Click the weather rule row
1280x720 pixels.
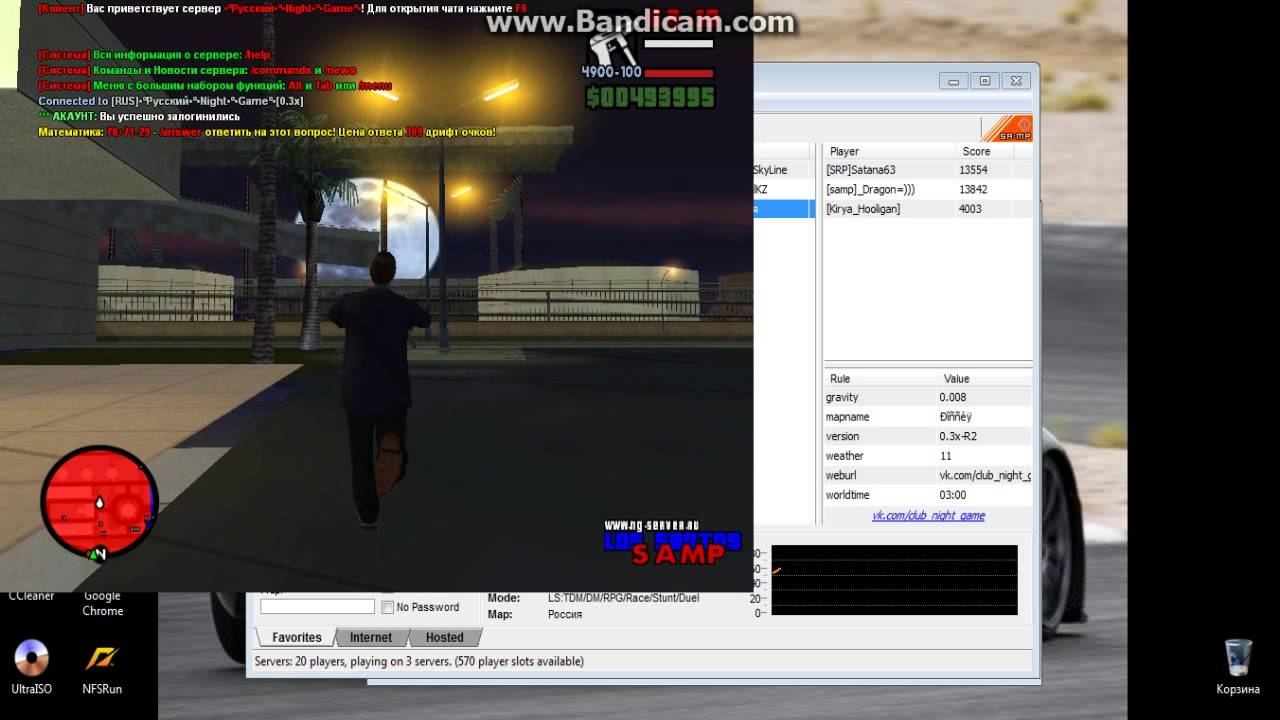click(x=927, y=456)
